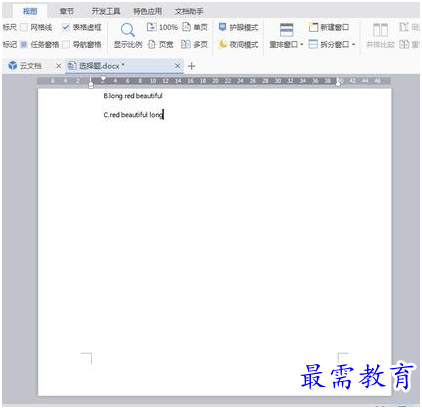Turn on 护眼模式 eye protection mode
The height and width of the screenshot is (408, 422).
click(x=238, y=27)
